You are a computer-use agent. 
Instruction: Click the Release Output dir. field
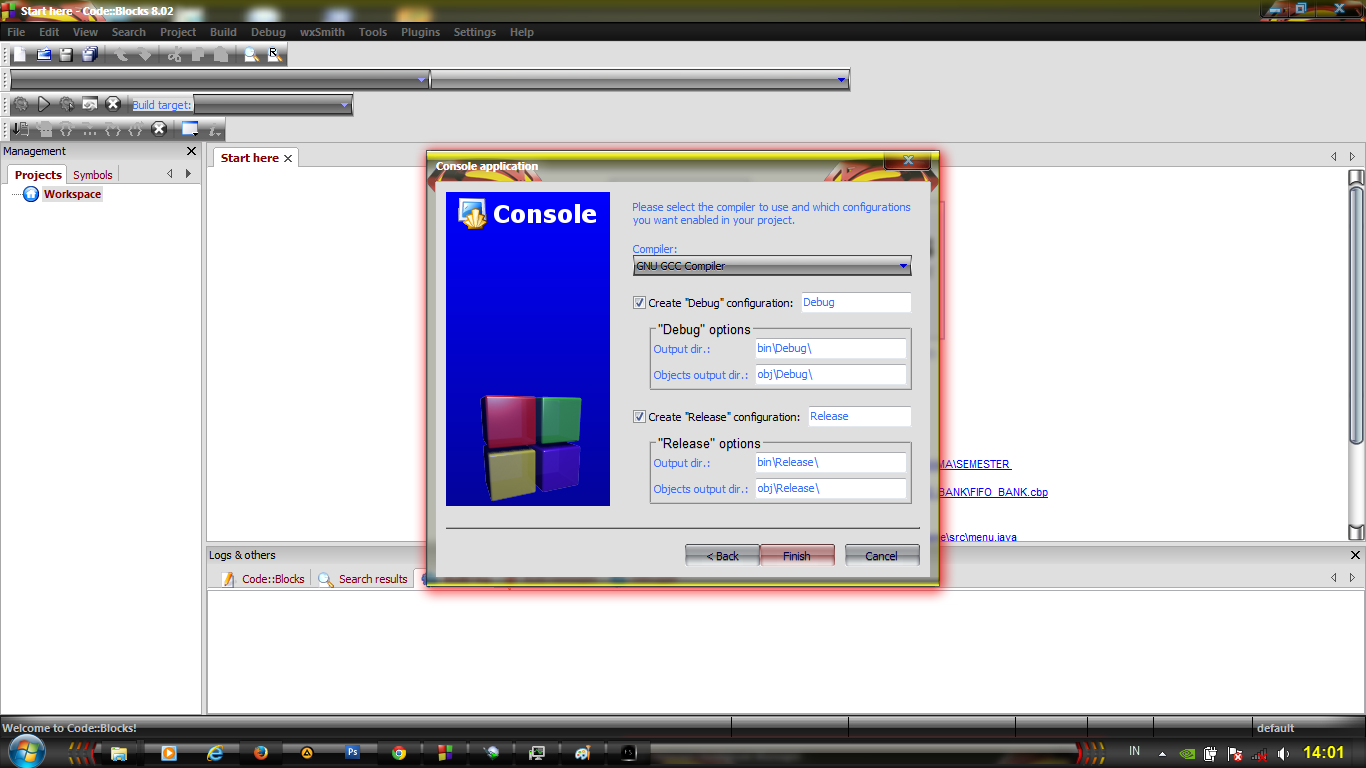[831, 462]
